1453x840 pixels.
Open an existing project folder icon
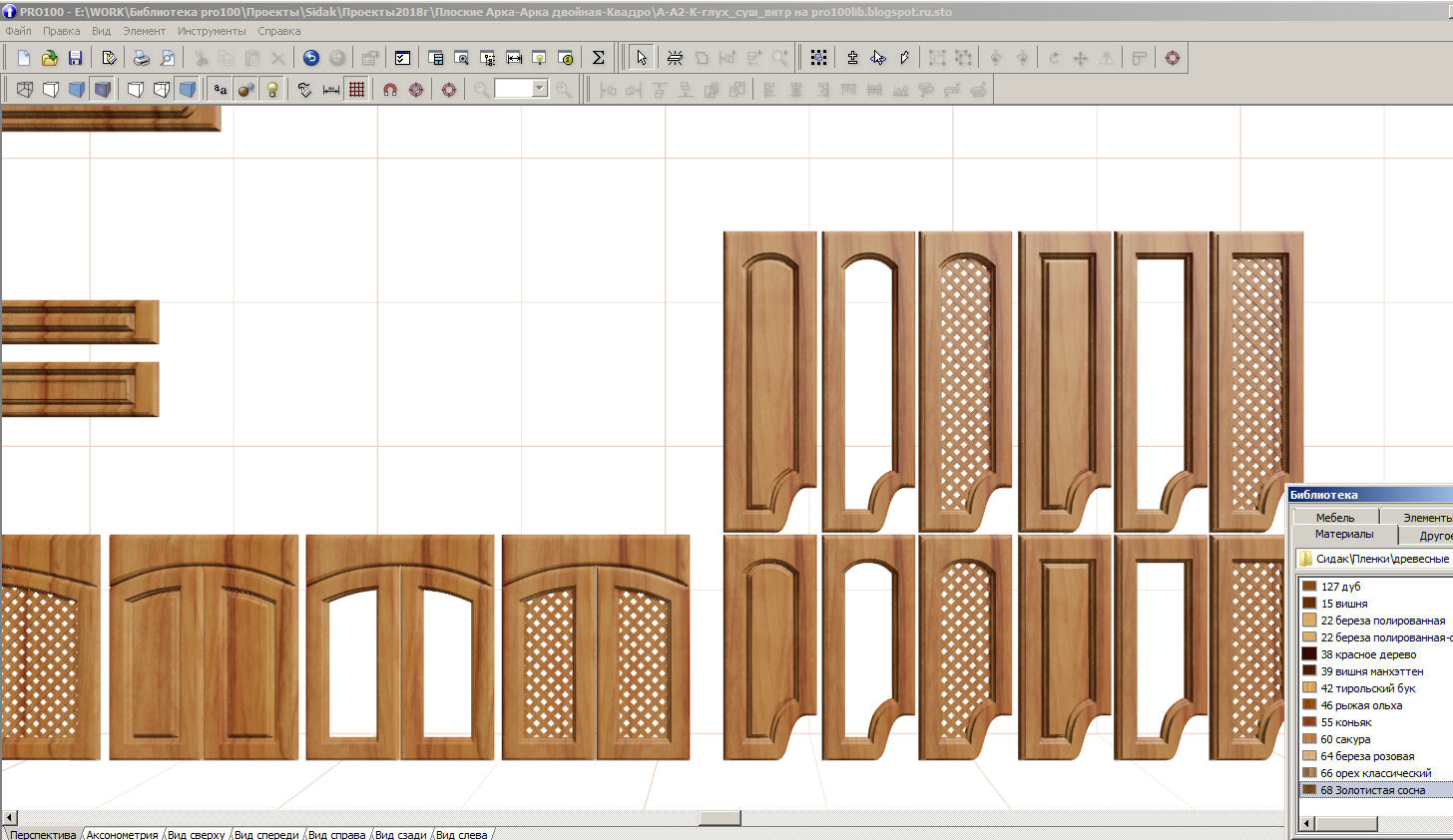(x=49, y=58)
